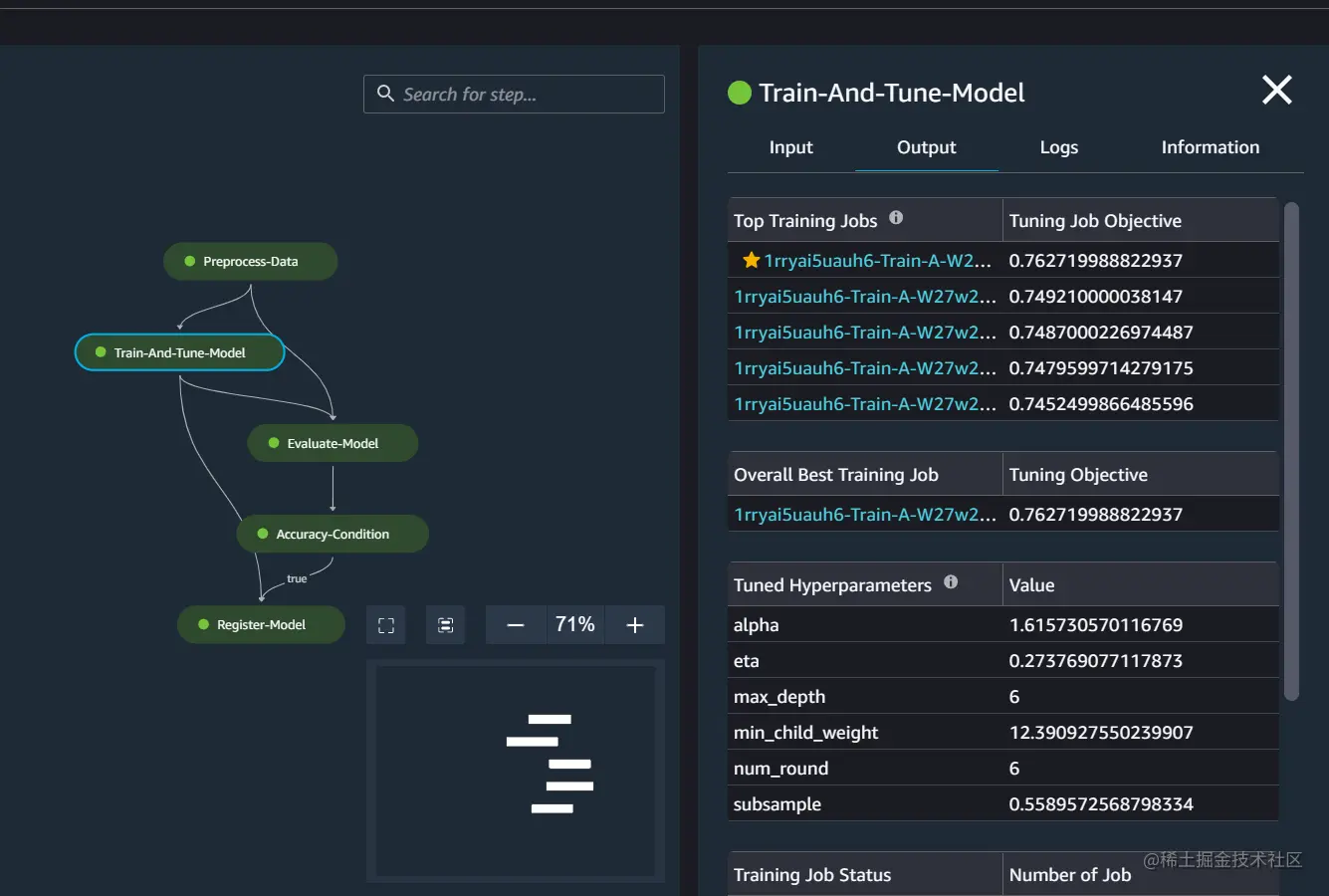The width and height of the screenshot is (1329, 896).
Task: Show the Information tab
Action: (1211, 147)
